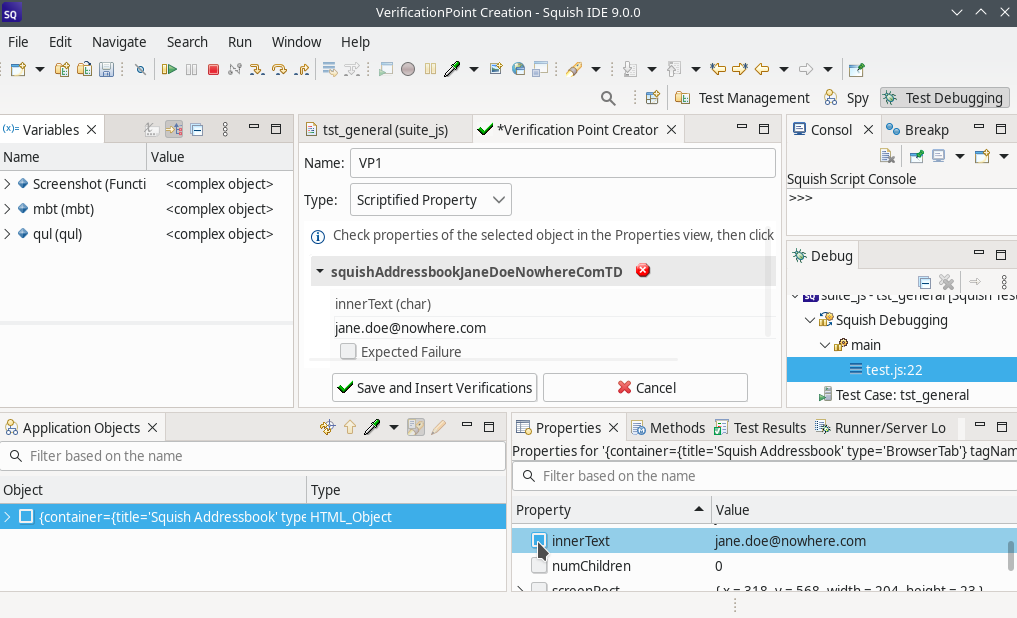Image resolution: width=1017 pixels, height=618 pixels.
Task: Click the toolbar search magnifier icon
Action: (x=607, y=98)
